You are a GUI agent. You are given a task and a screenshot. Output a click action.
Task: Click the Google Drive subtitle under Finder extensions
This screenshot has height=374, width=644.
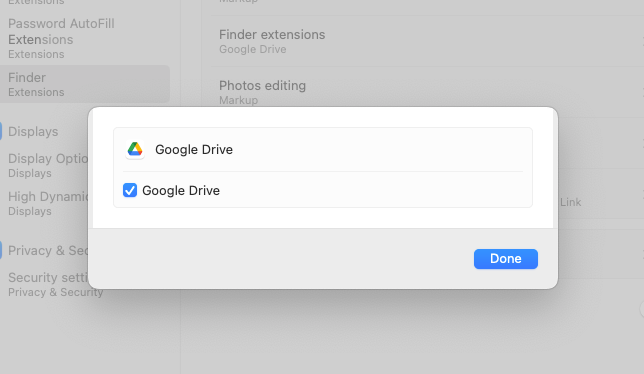[253, 49]
